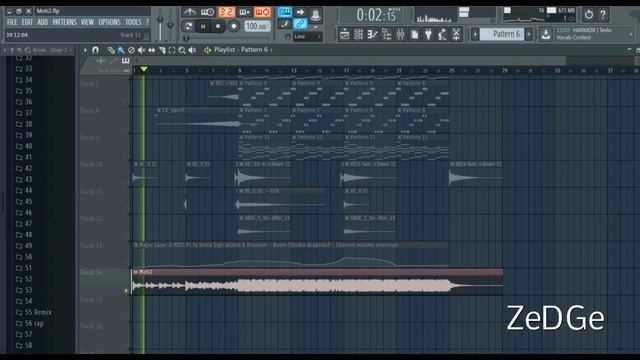Image resolution: width=640 pixels, height=360 pixels.
Task: Click the record button
Action: coord(233,27)
